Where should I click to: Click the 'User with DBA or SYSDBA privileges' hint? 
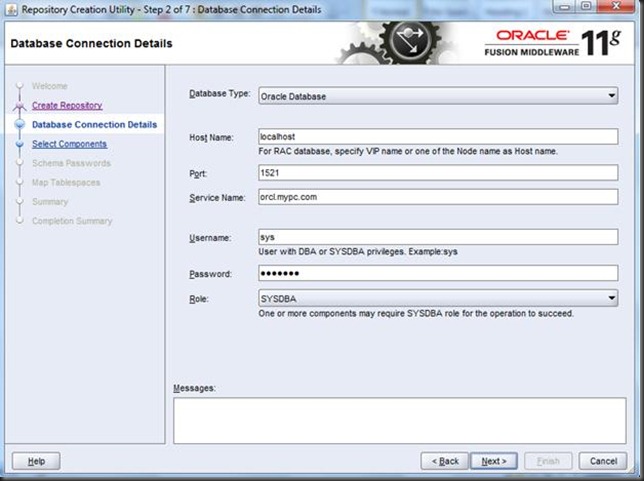tap(358, 251)
